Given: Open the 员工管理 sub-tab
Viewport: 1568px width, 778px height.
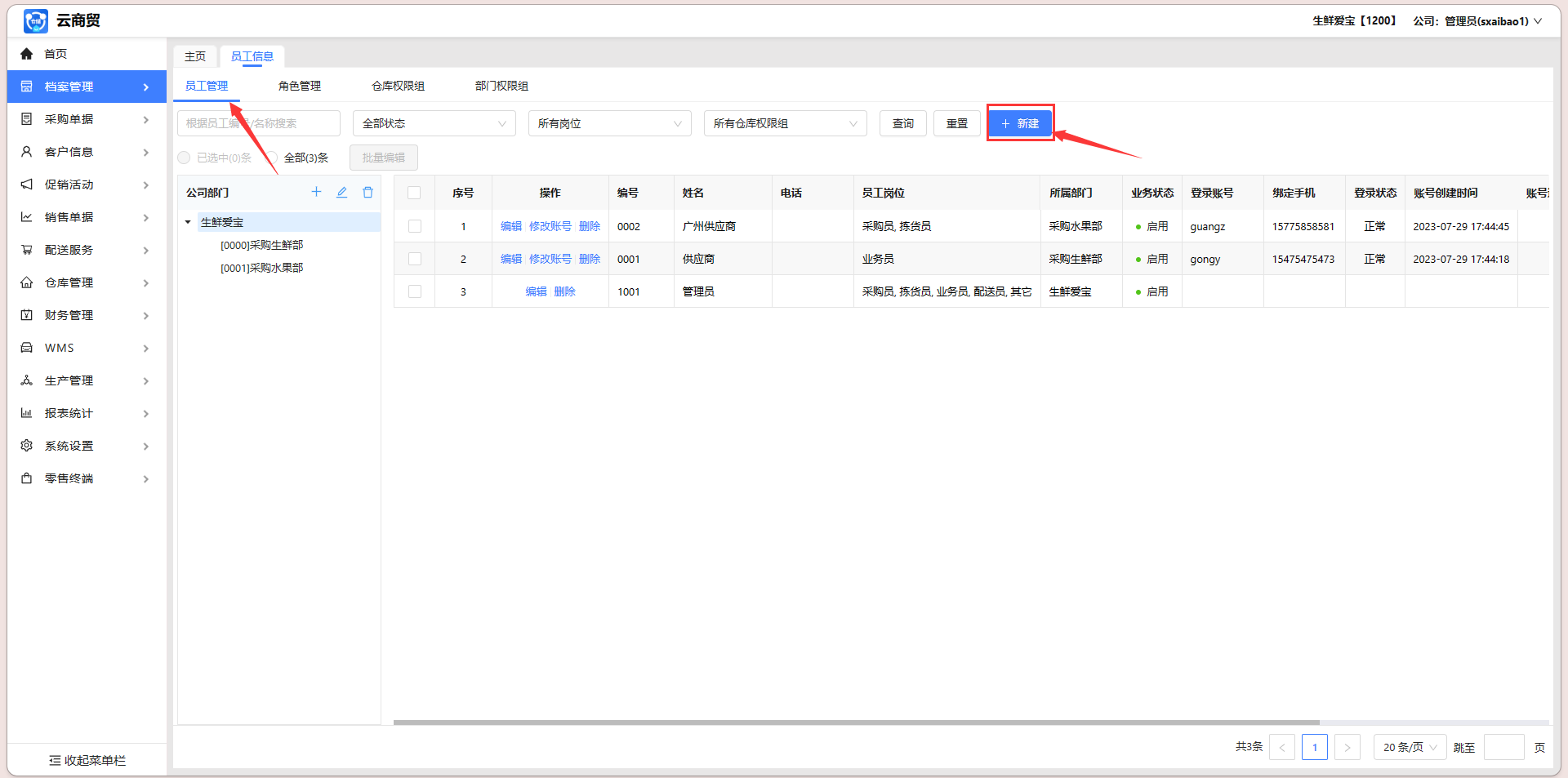Looking at the screenshot, I should coord(207,86).
